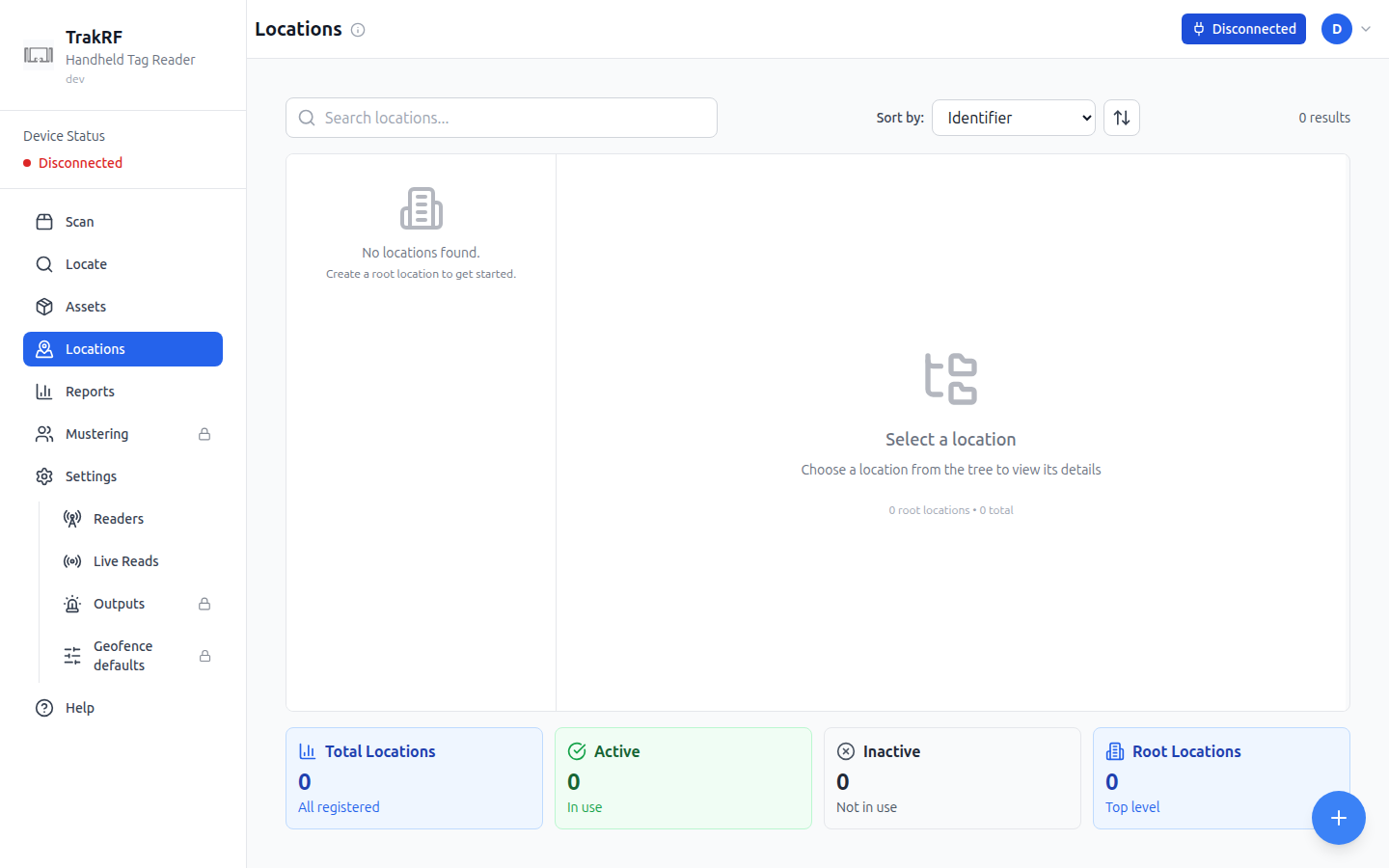This screenshot has width=1389, height=868.
Task: Click the Scan icon in sidebar
Action: (44, 222)
